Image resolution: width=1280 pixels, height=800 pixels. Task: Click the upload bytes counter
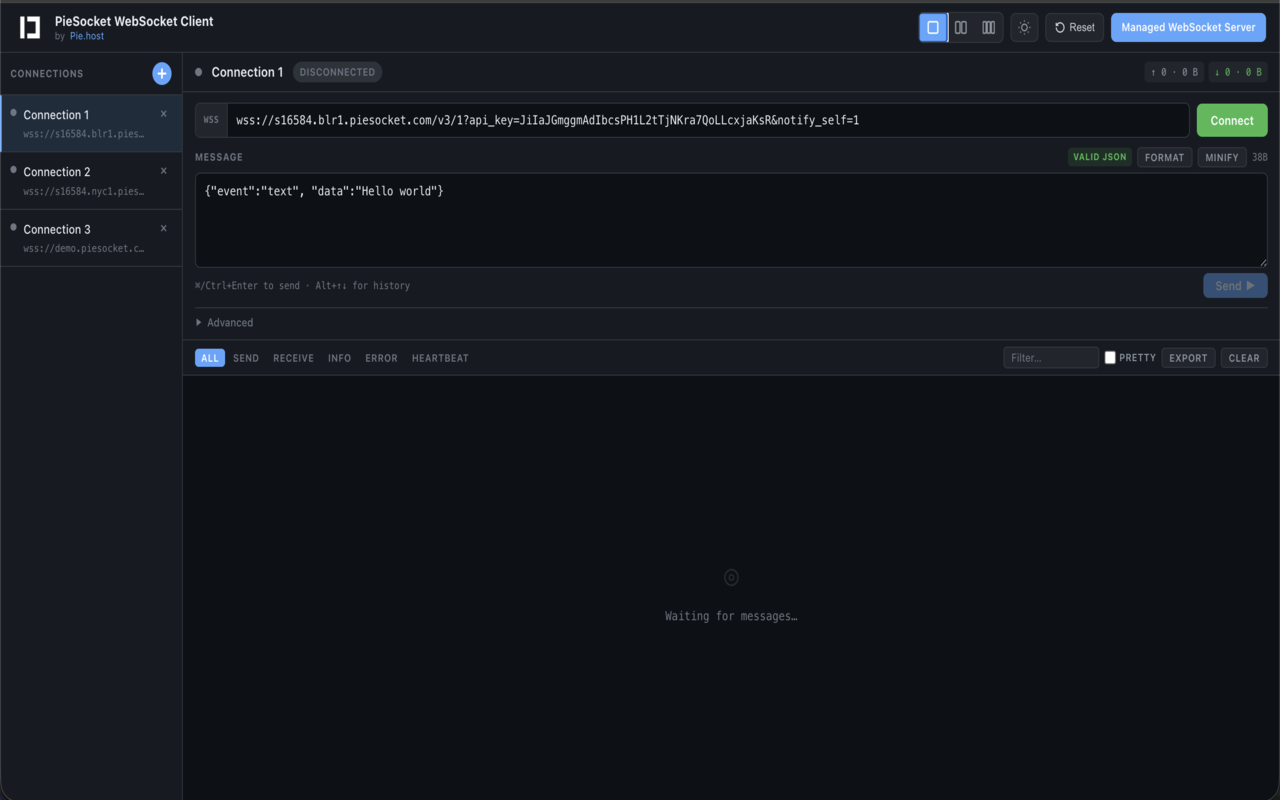click(x=1175, y=72)
